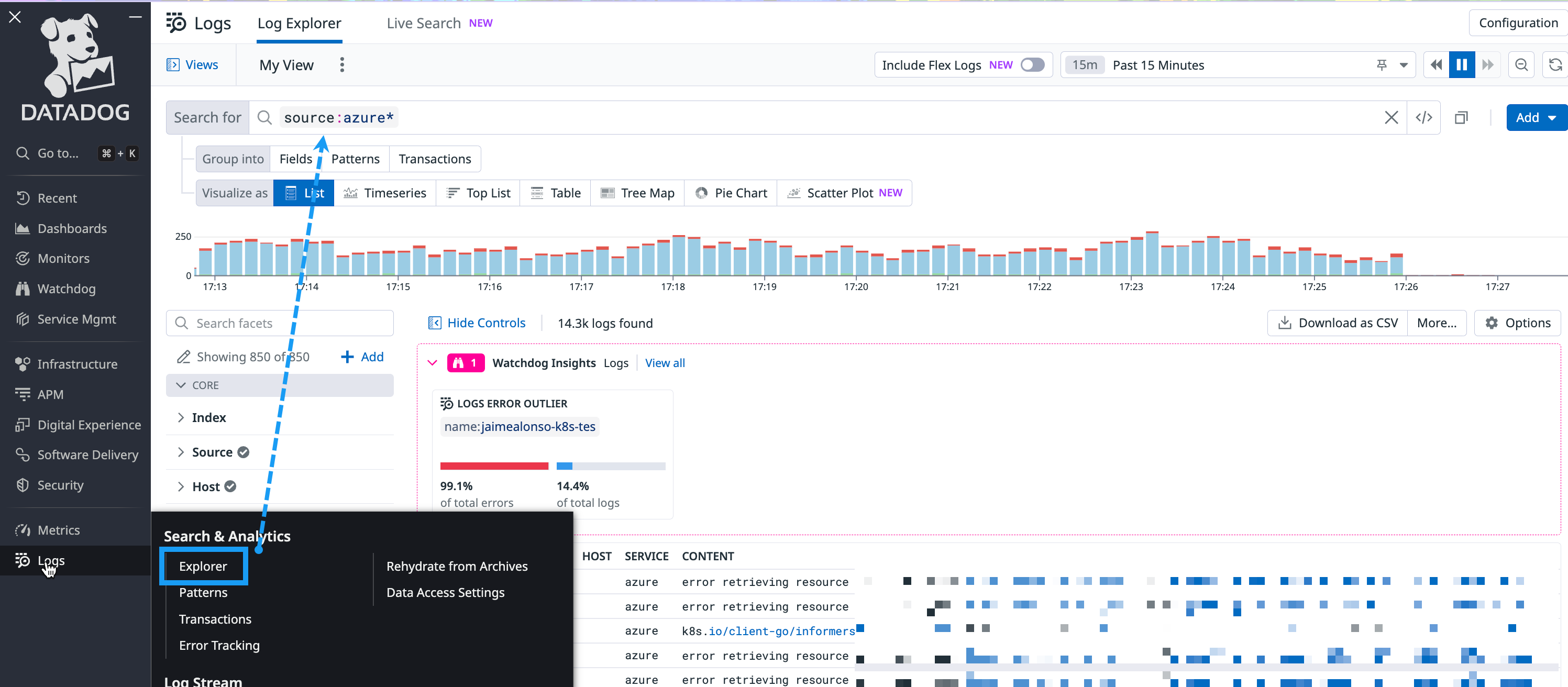This screenshot has height=687, width=1568.
Task: Toggle the raw query code editor icon
Action: (1424, 117)
